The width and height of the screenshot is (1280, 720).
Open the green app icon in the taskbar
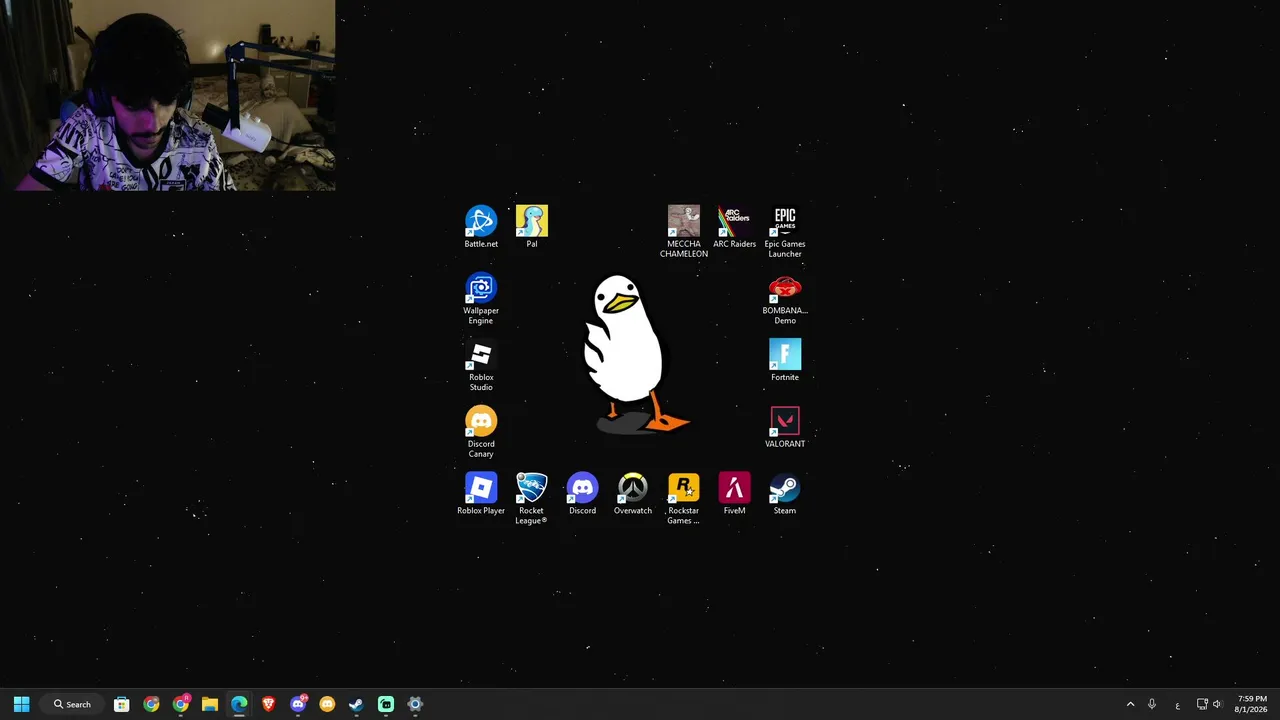coord(386,704)
